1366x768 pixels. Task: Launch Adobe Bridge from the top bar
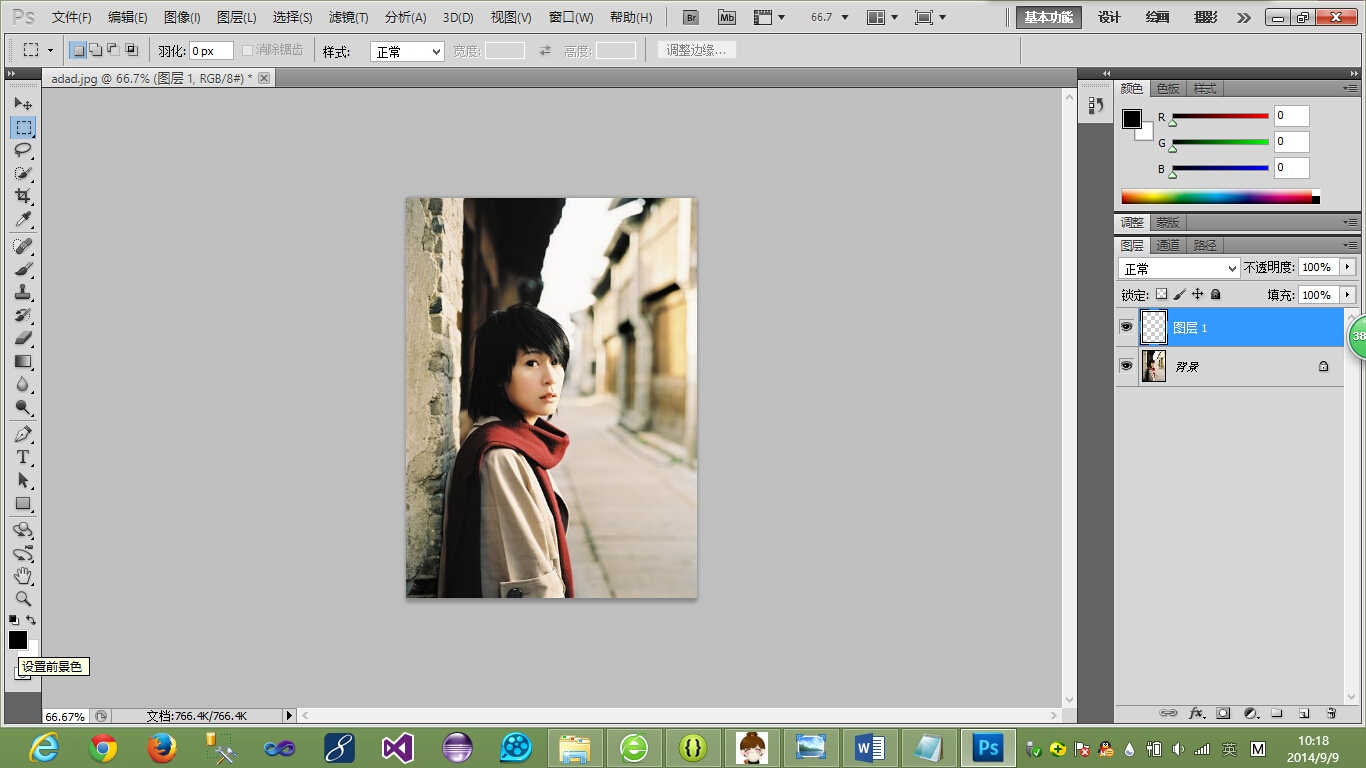691,17
